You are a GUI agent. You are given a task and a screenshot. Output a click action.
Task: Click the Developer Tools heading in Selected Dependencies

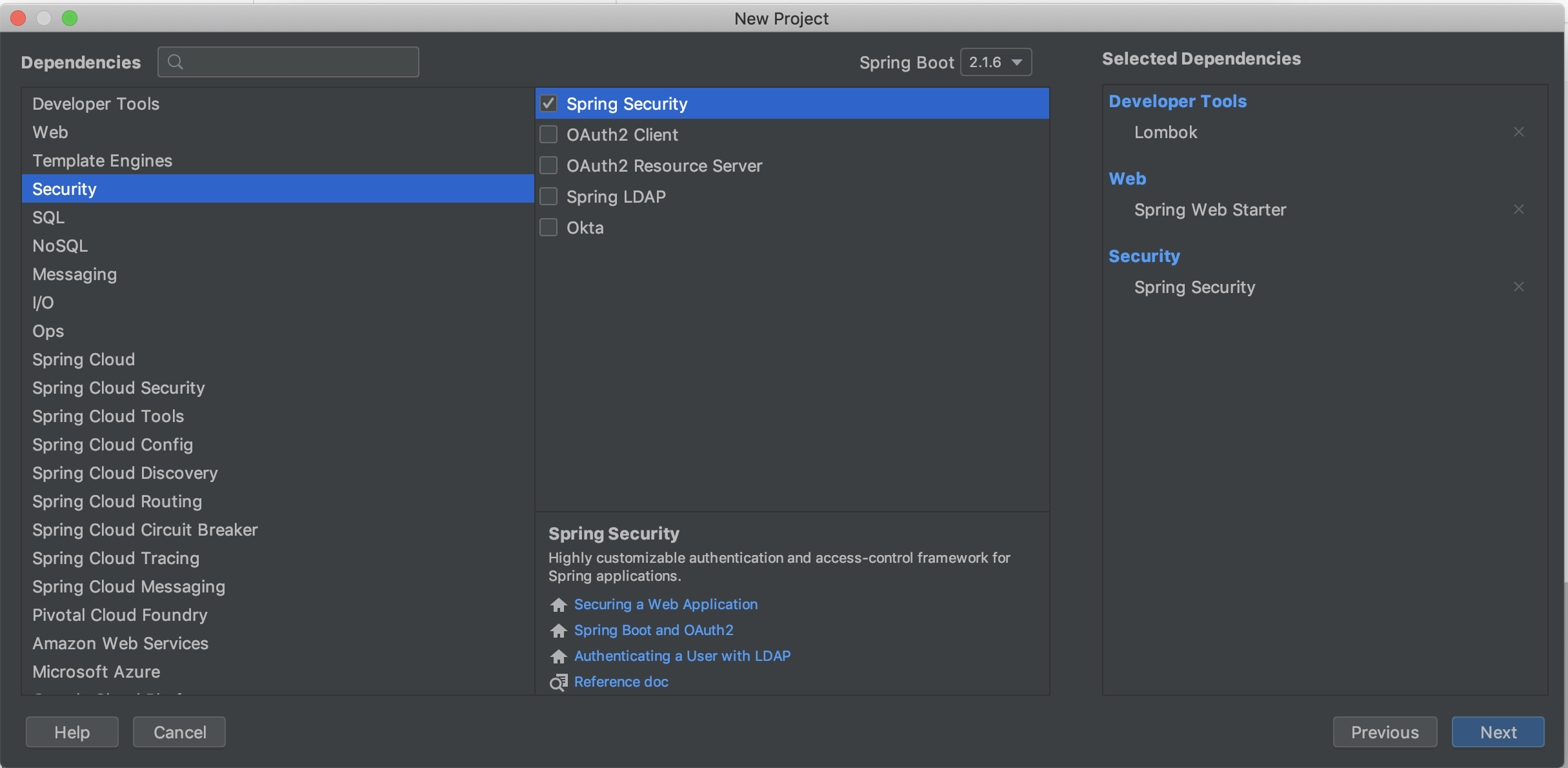click(x=1178, y=101)
